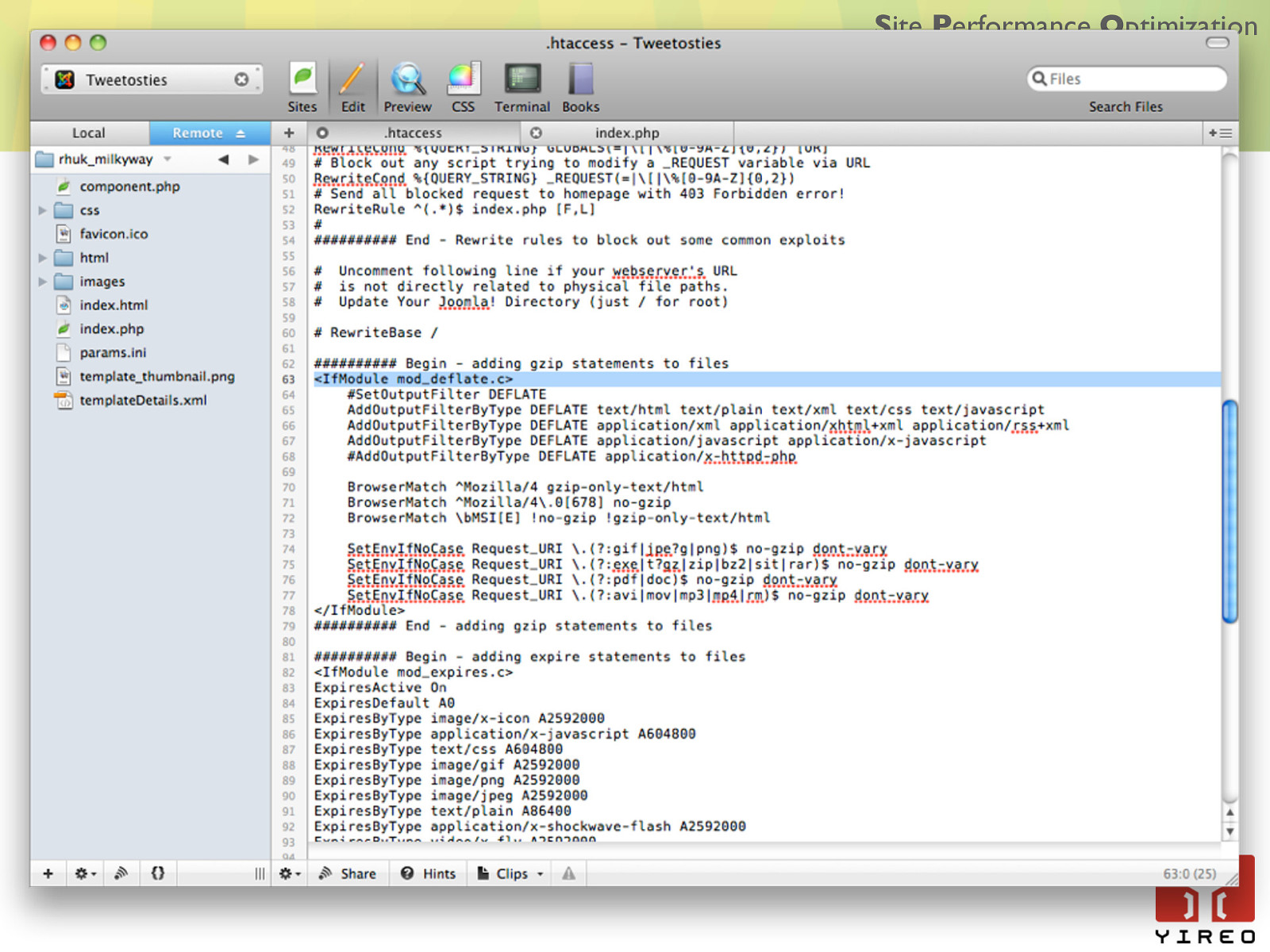Click the Share button

348,873
